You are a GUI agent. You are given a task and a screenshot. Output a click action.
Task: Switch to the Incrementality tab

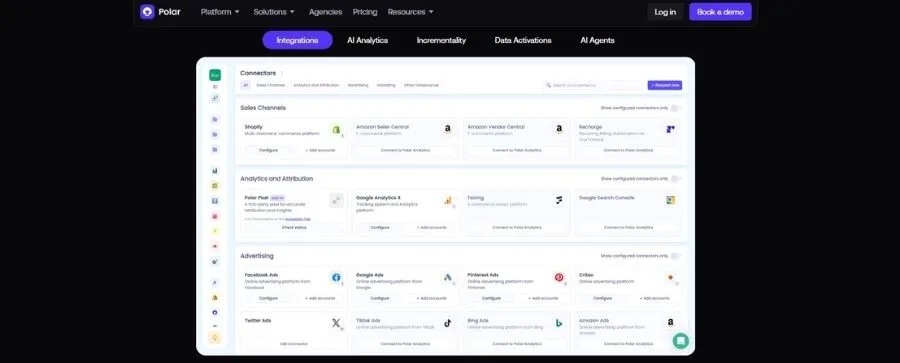(x=441, y=40)
